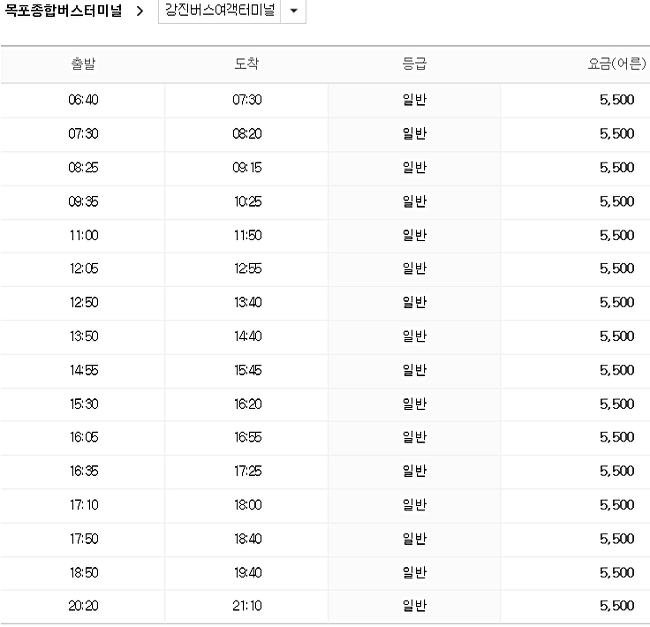Click the 10:25 arrival time cell
This screenshot has width=650, height=627.
click(x=248, y=201)
